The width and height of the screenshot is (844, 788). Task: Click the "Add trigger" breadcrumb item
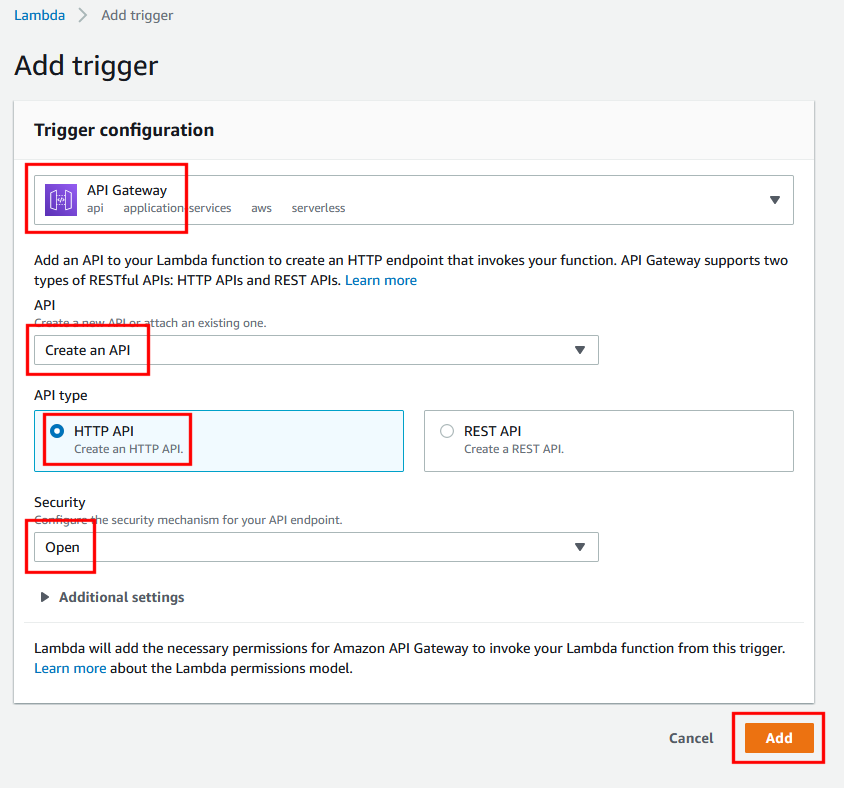[137, 16]
